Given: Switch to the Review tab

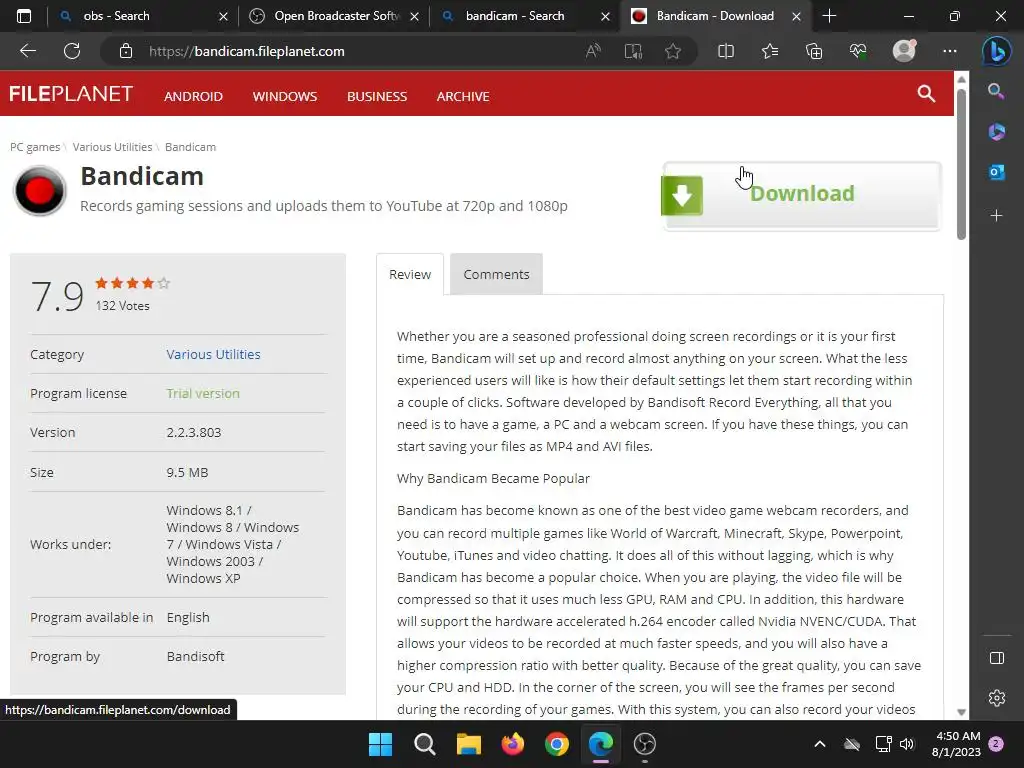Looking at the screenshot, I should [410, 274].
